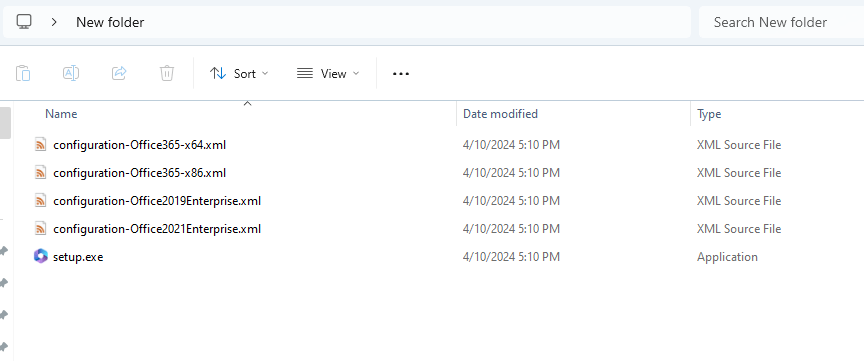Click XML icon of configuration-Office2019Enterprise.xml

point(40,201)
